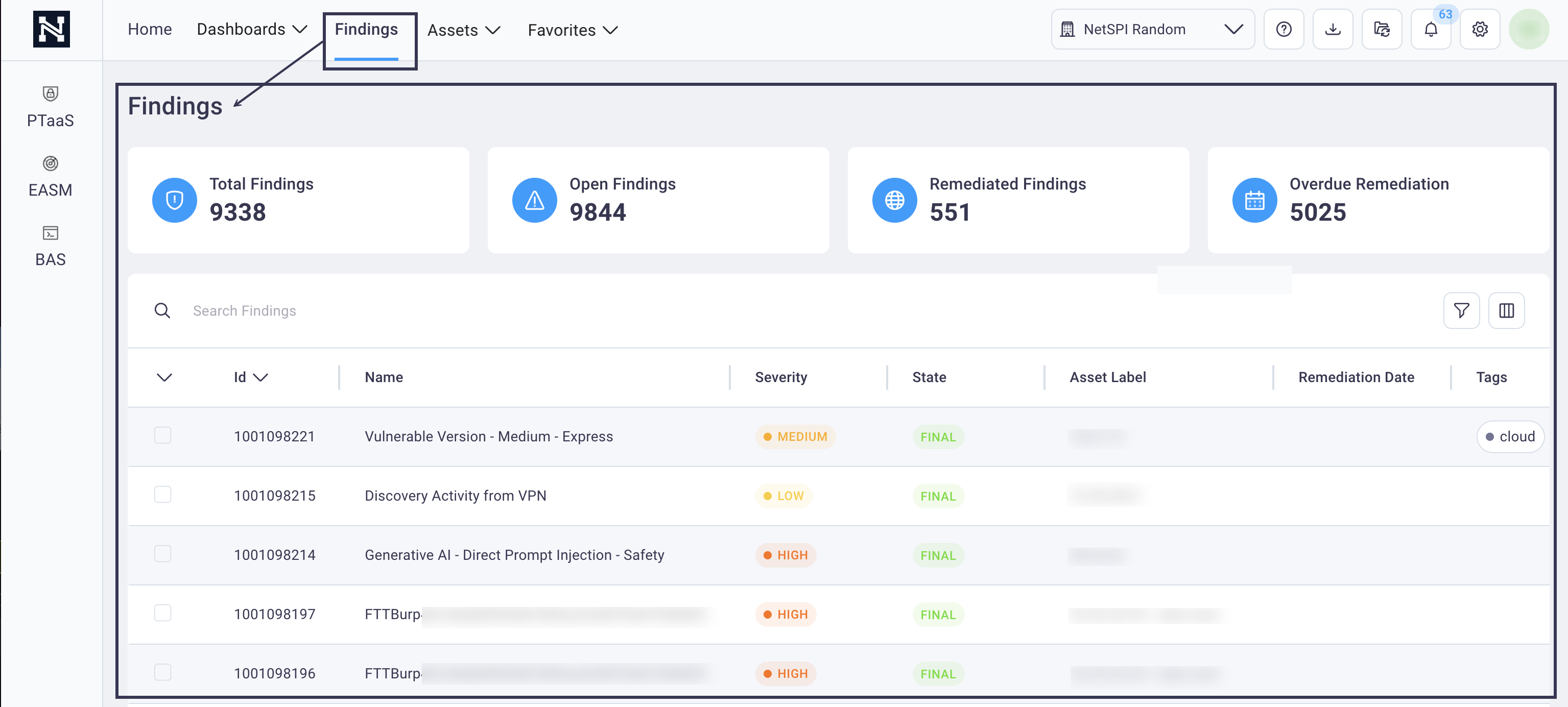
Task: Click the Overdue Remediation 5025 value
Action: tap(1318, 212)
